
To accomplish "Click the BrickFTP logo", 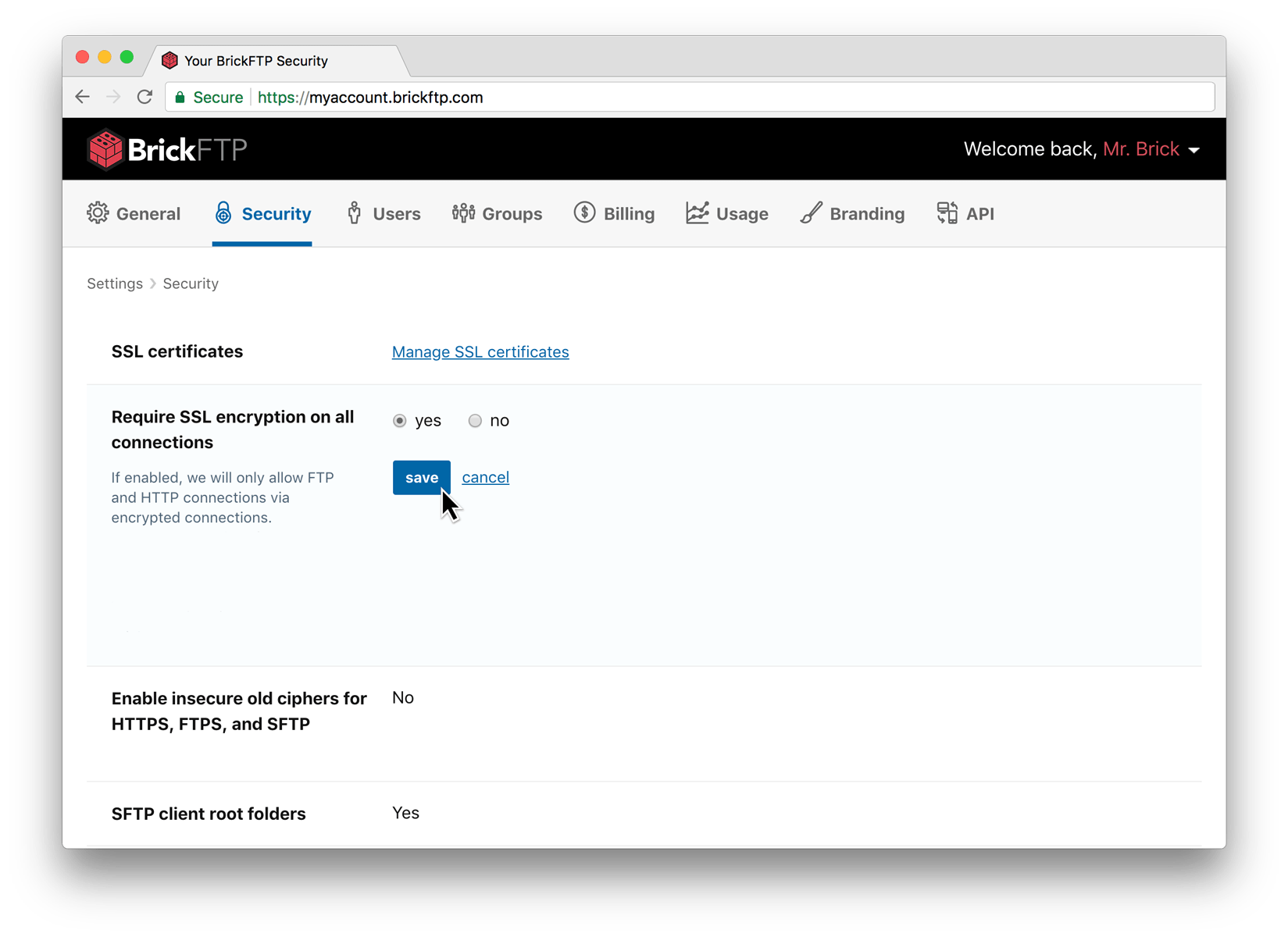I will point(167,149).
